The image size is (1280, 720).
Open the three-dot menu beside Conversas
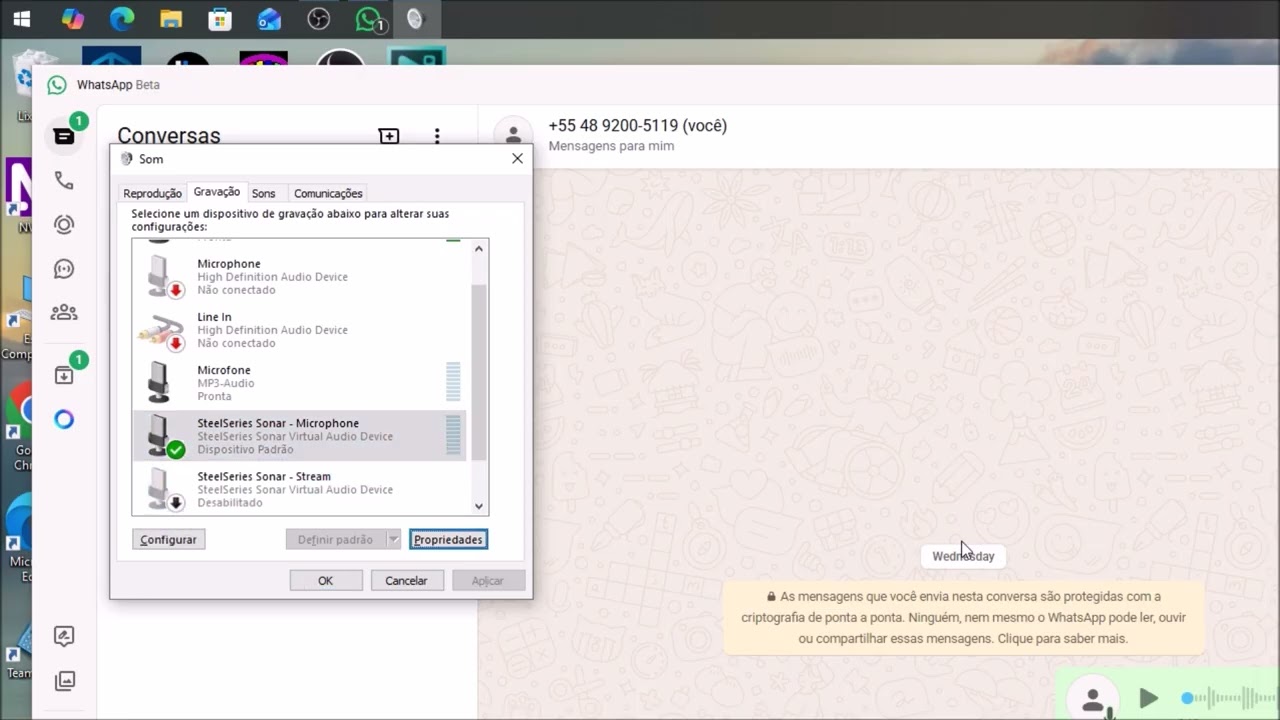click(x=437, y=136)
